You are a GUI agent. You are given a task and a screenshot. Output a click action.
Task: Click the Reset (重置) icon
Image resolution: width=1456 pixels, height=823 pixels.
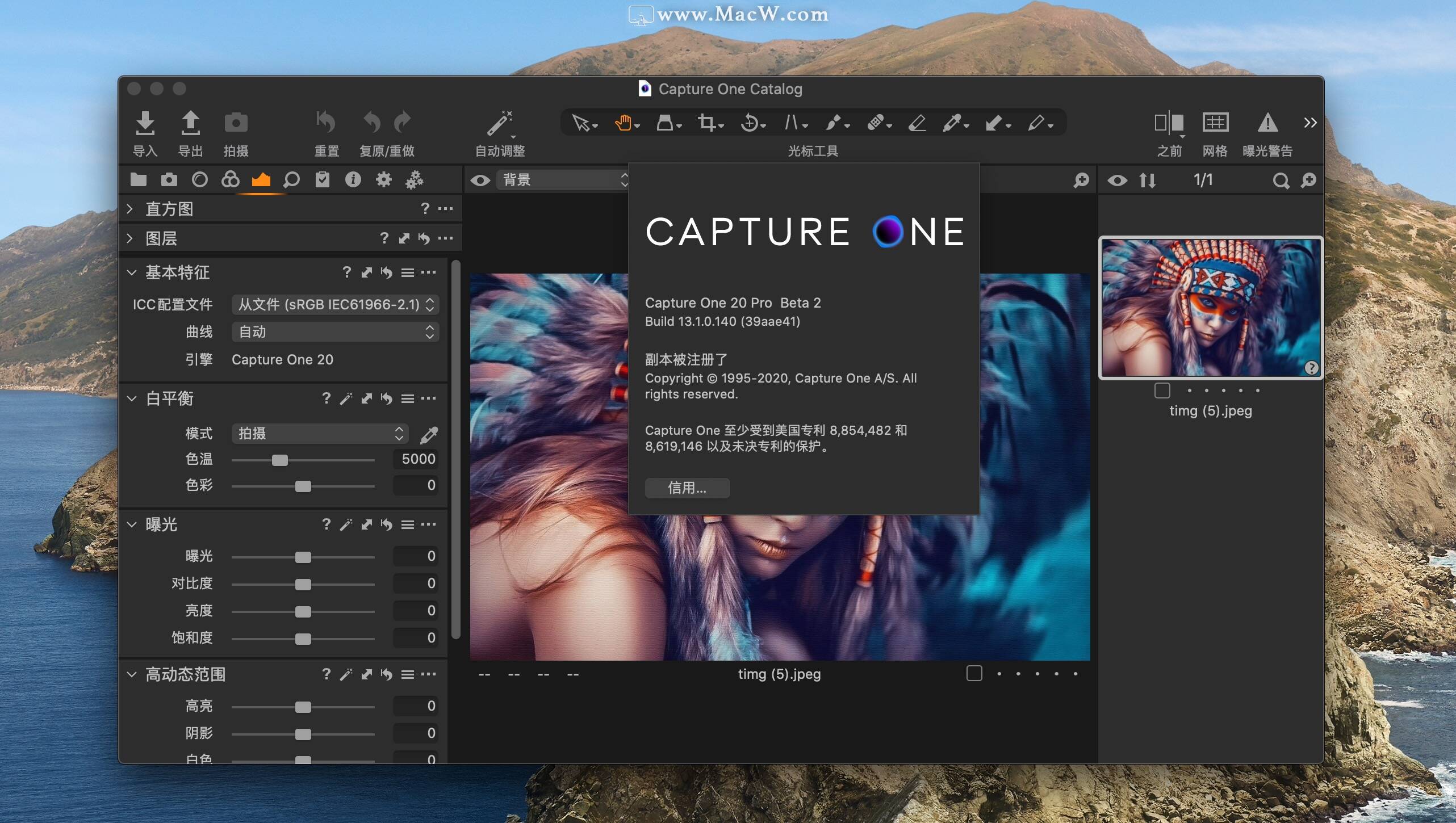tap(326, 123)
